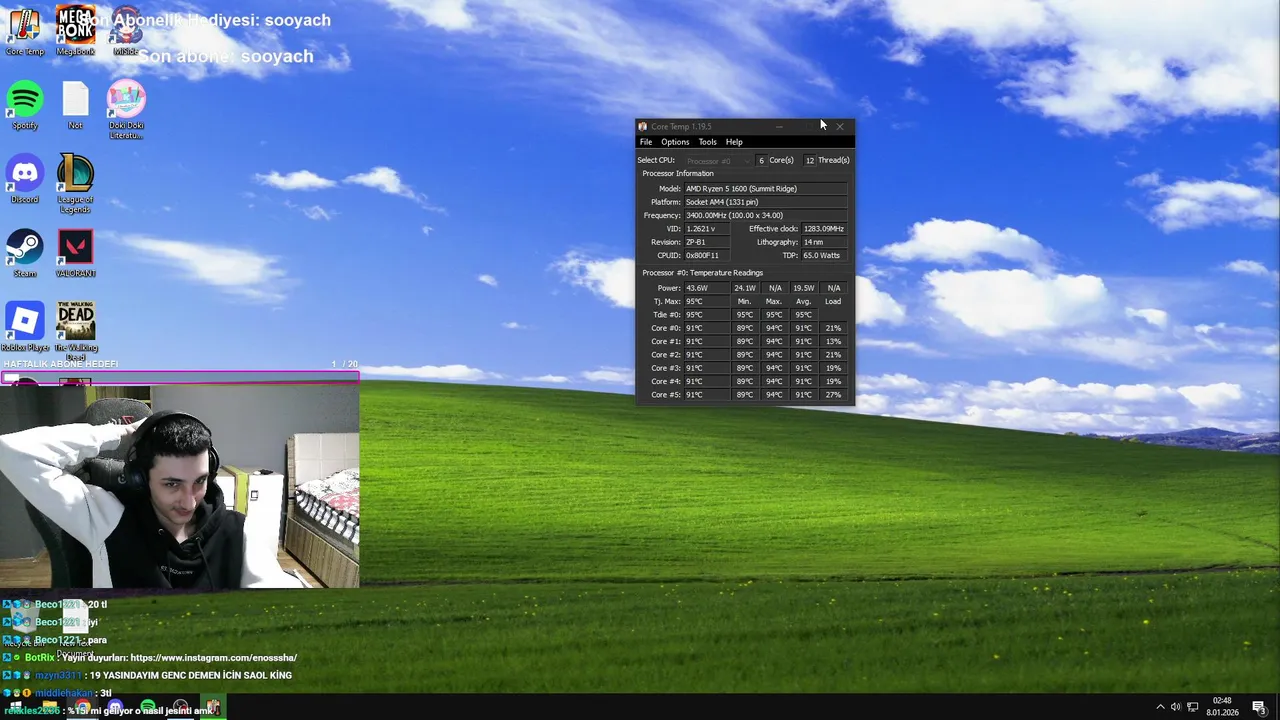This screenshot has height=720, width=1280.
Task: Open the League of Legends shortcut
Action: 76,184
